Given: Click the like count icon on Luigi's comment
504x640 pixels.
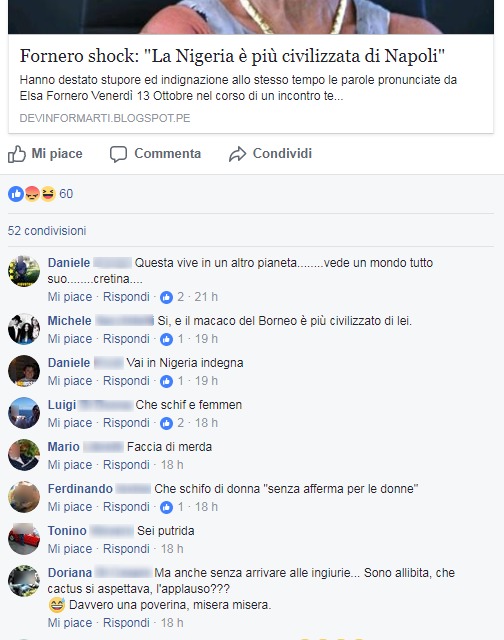Looking at the screenshot, I should click(x=166, y=423).
